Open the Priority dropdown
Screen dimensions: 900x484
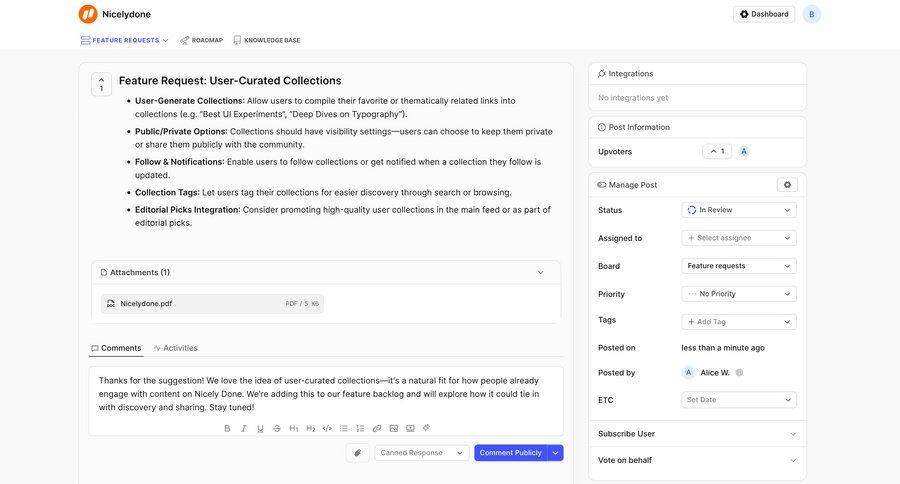point(739,294)
